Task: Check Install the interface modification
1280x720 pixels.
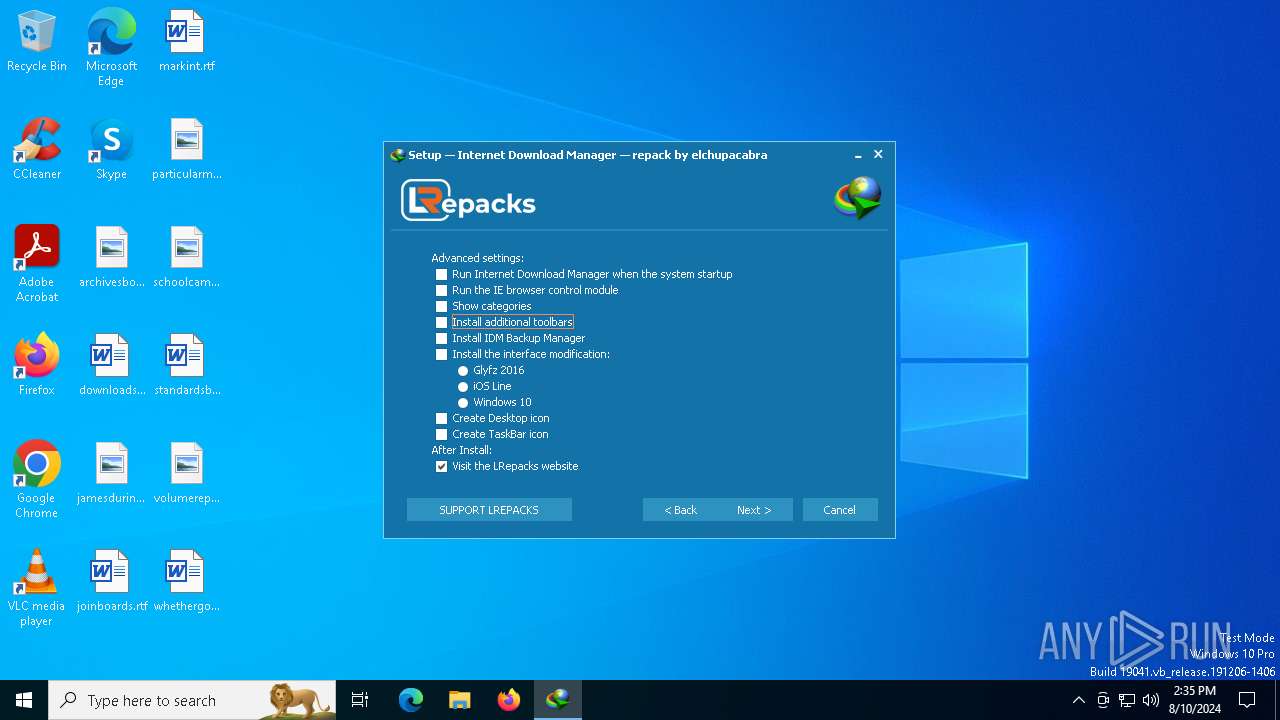Action: pos(441,354)
